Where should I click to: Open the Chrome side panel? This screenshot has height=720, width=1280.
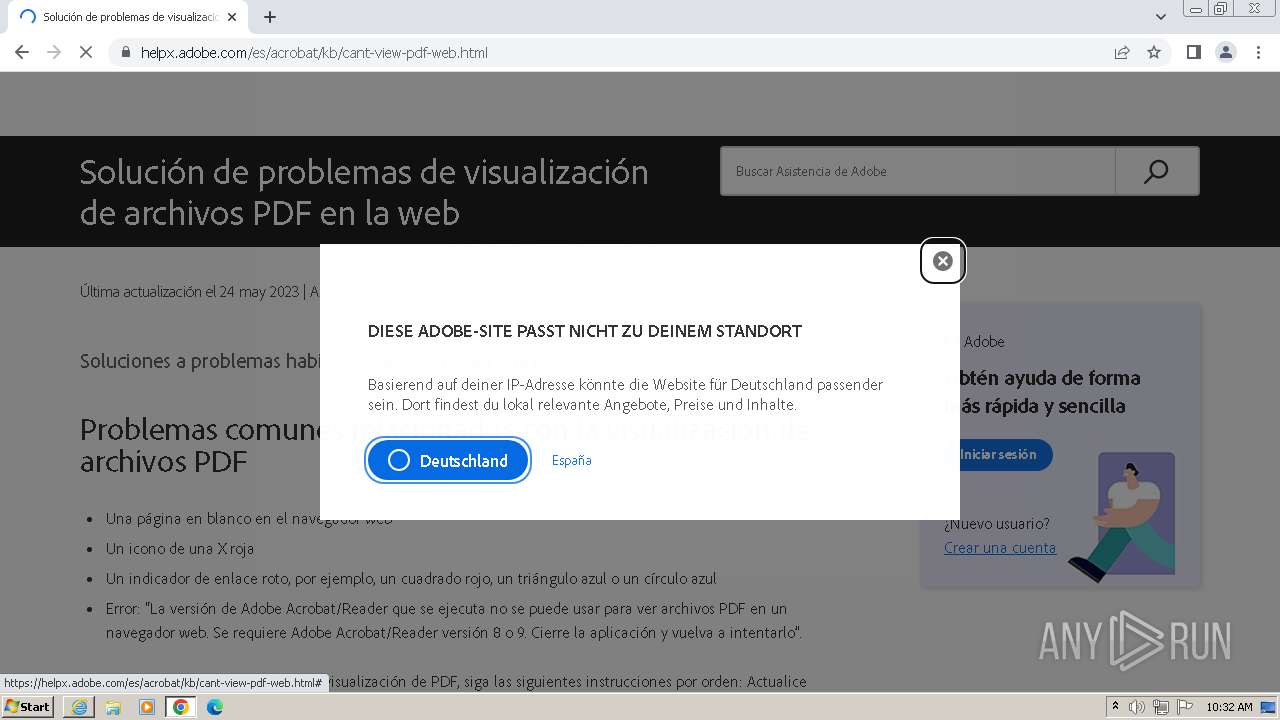1193,52
